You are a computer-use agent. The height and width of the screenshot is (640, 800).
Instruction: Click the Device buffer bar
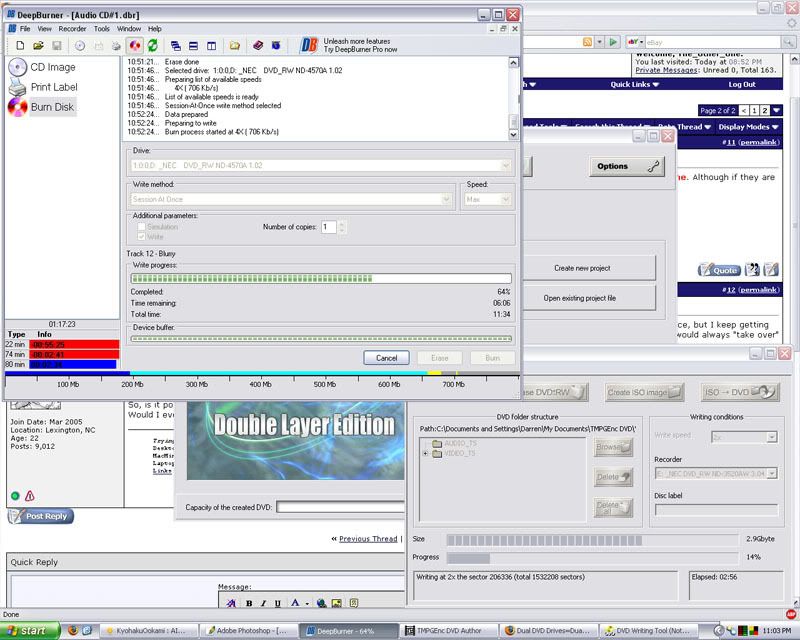[321, 338]
